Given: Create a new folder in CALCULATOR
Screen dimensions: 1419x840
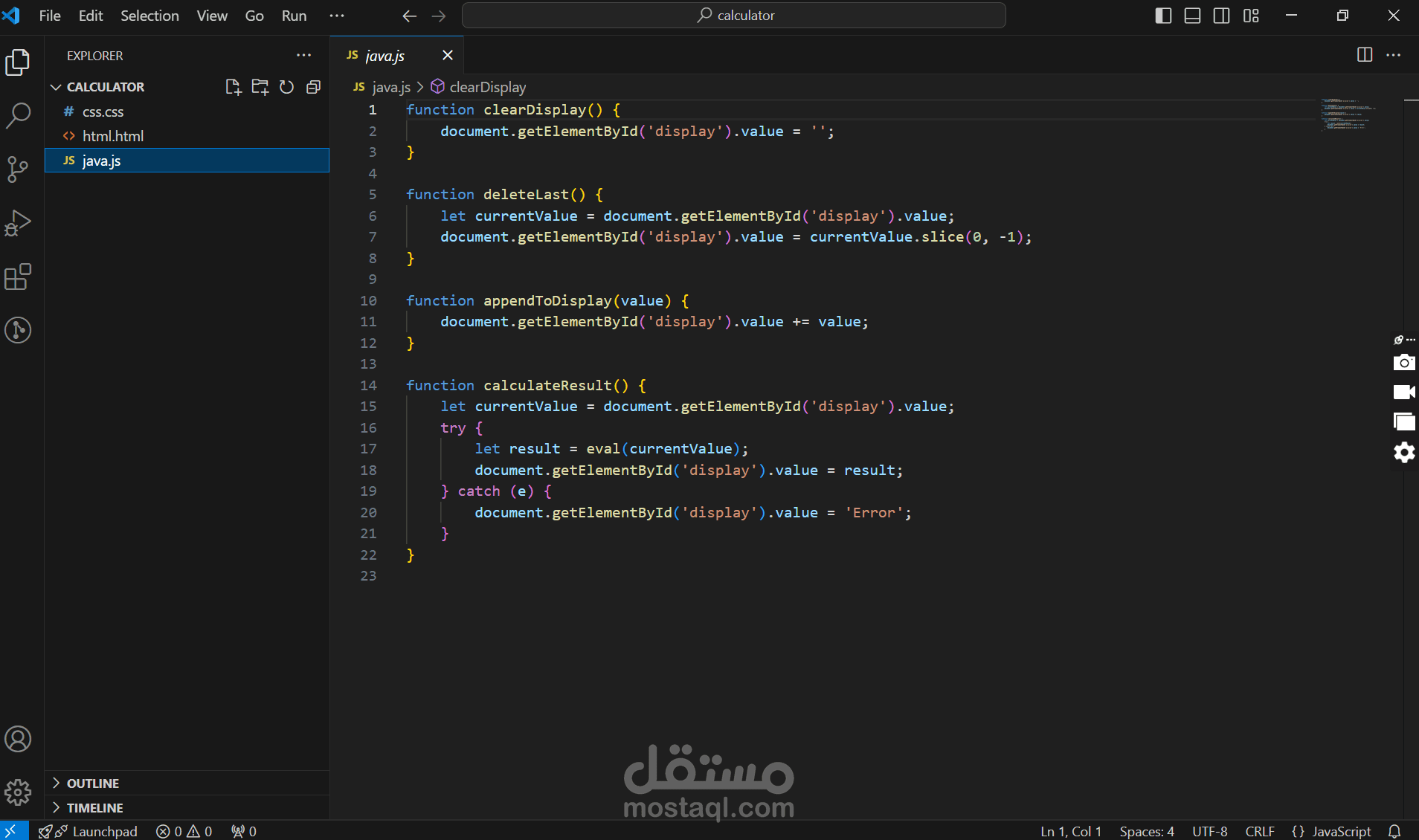Looking at the screenshot, I should (260, 87).
